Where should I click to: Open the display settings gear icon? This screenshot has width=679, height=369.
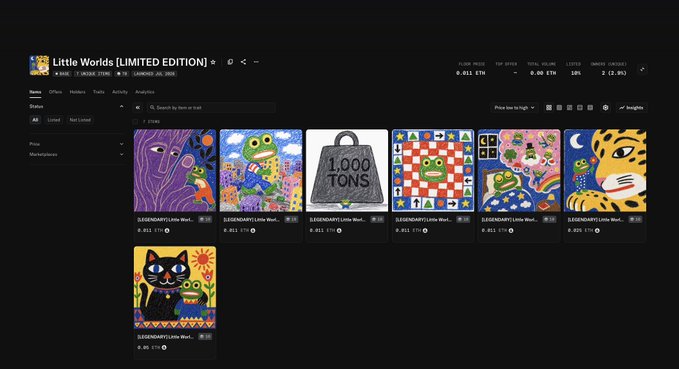pos(605,107)
